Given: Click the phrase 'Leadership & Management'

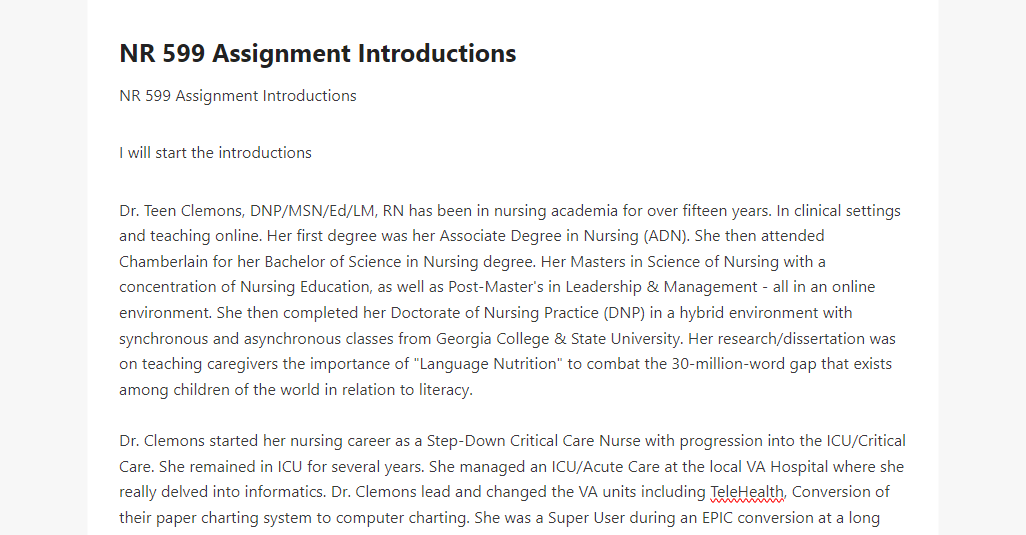Looking at the screenshot, I should click(x=662, y=286).
